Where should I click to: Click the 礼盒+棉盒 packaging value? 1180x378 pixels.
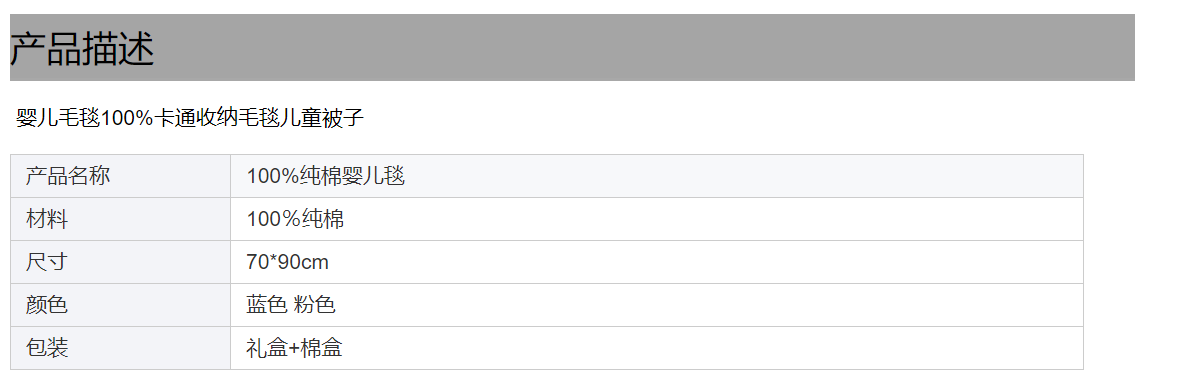pyautogui.click(x=294, y=348)
